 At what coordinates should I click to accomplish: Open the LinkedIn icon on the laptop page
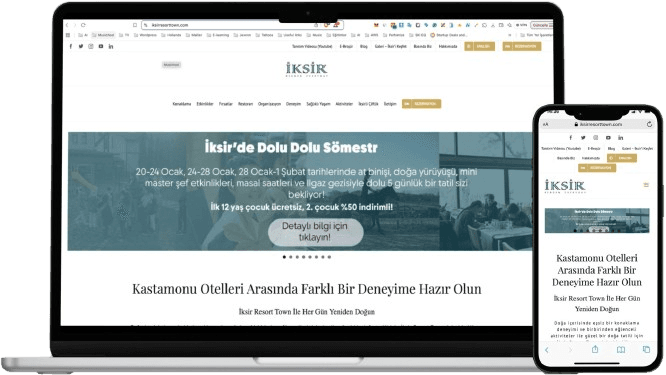(111, 46)
